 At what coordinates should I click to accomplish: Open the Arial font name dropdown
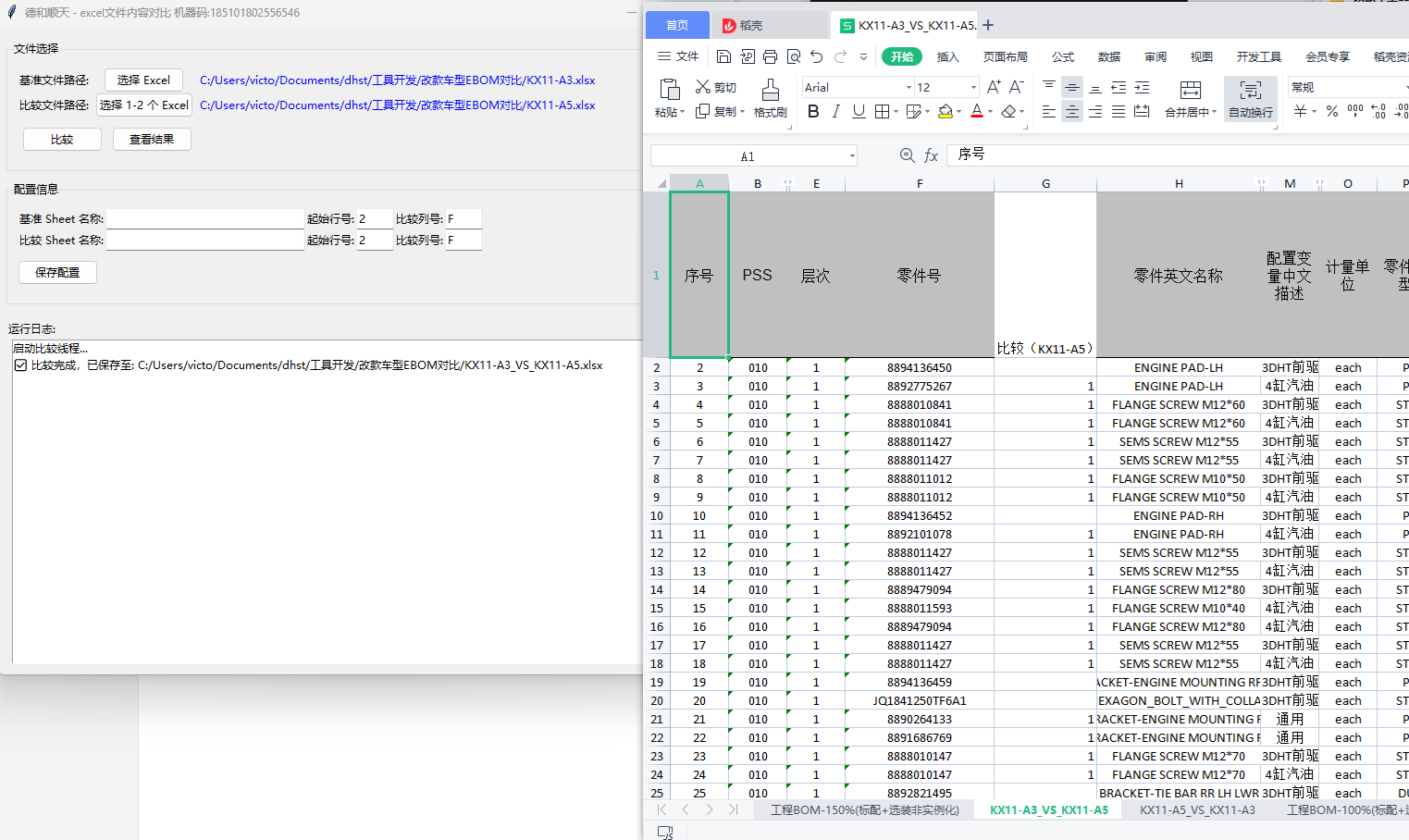(908, 88)
